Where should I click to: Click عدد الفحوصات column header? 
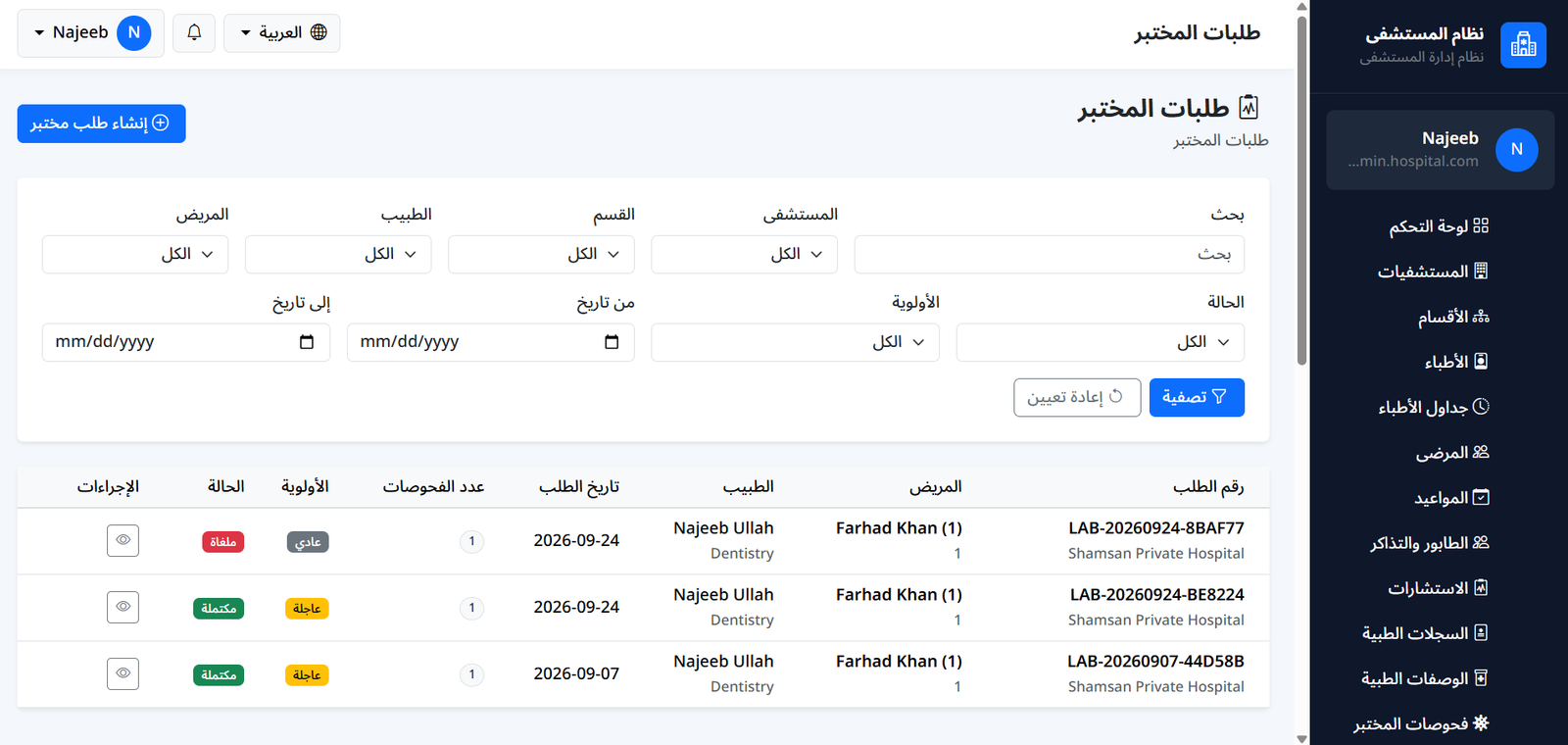click(433, 486)
